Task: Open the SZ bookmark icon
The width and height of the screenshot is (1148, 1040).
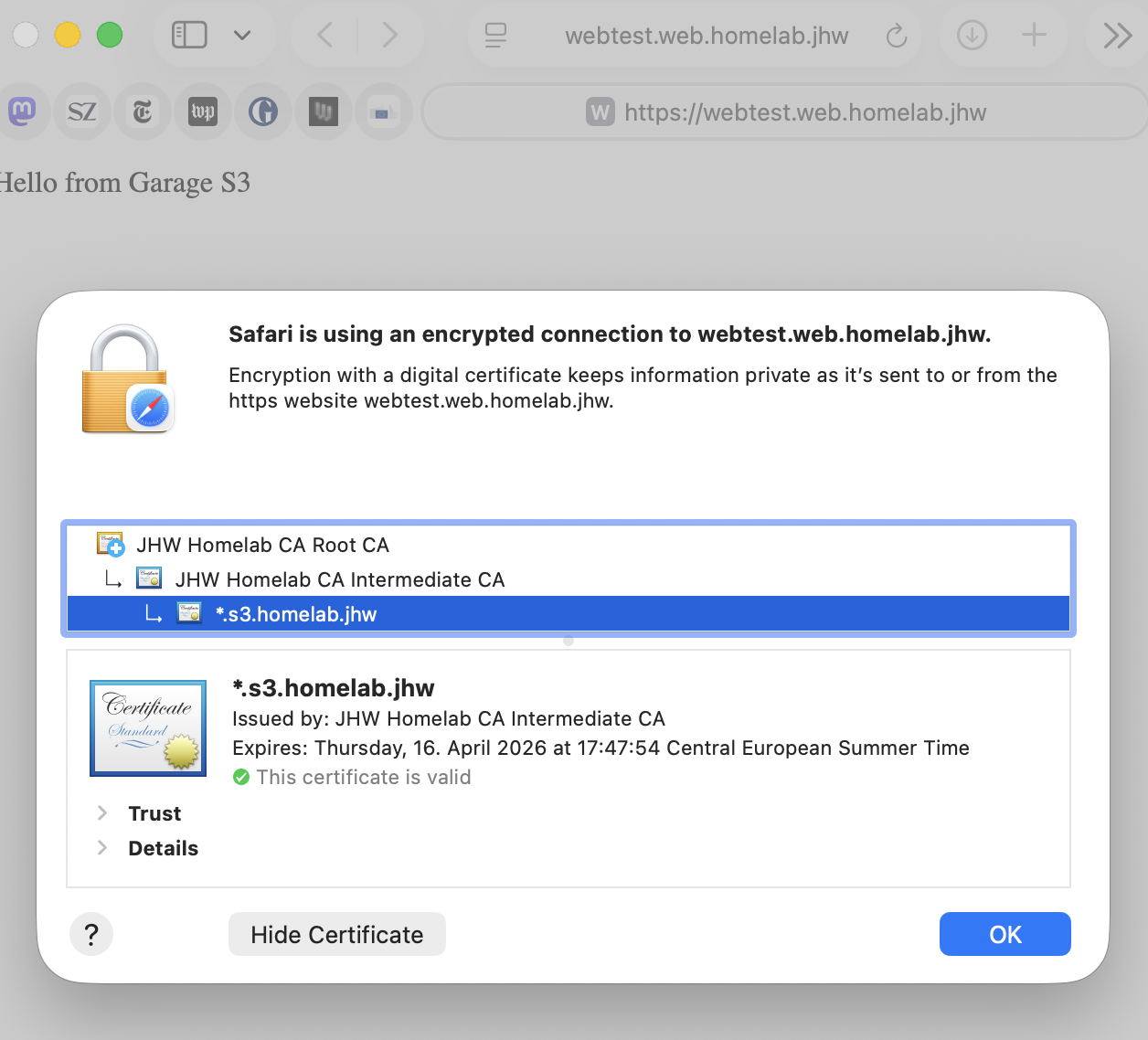Action: pyautogui.click(x=82, y=111)
